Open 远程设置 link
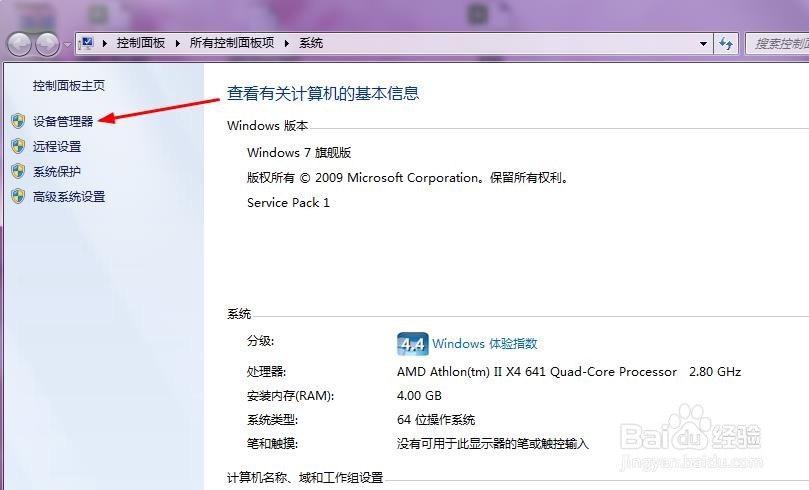Screen dimensions: 809x490 [x=57, y=146]
